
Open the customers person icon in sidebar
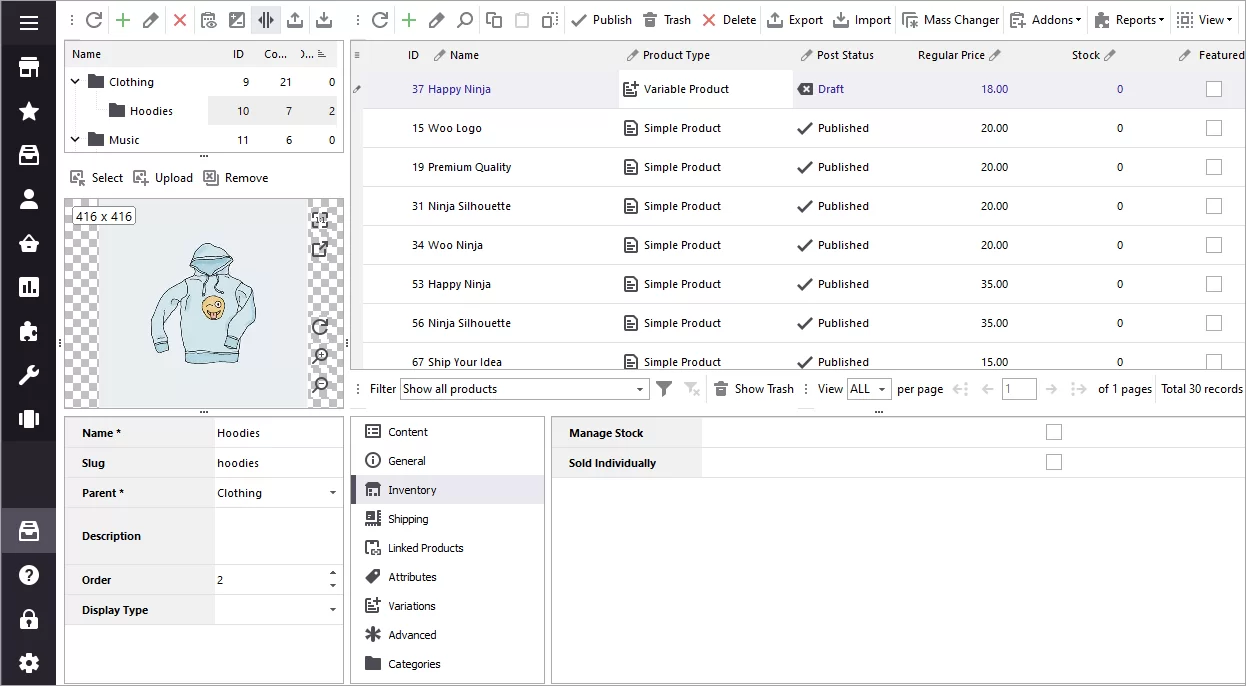[x=29, y=199]
